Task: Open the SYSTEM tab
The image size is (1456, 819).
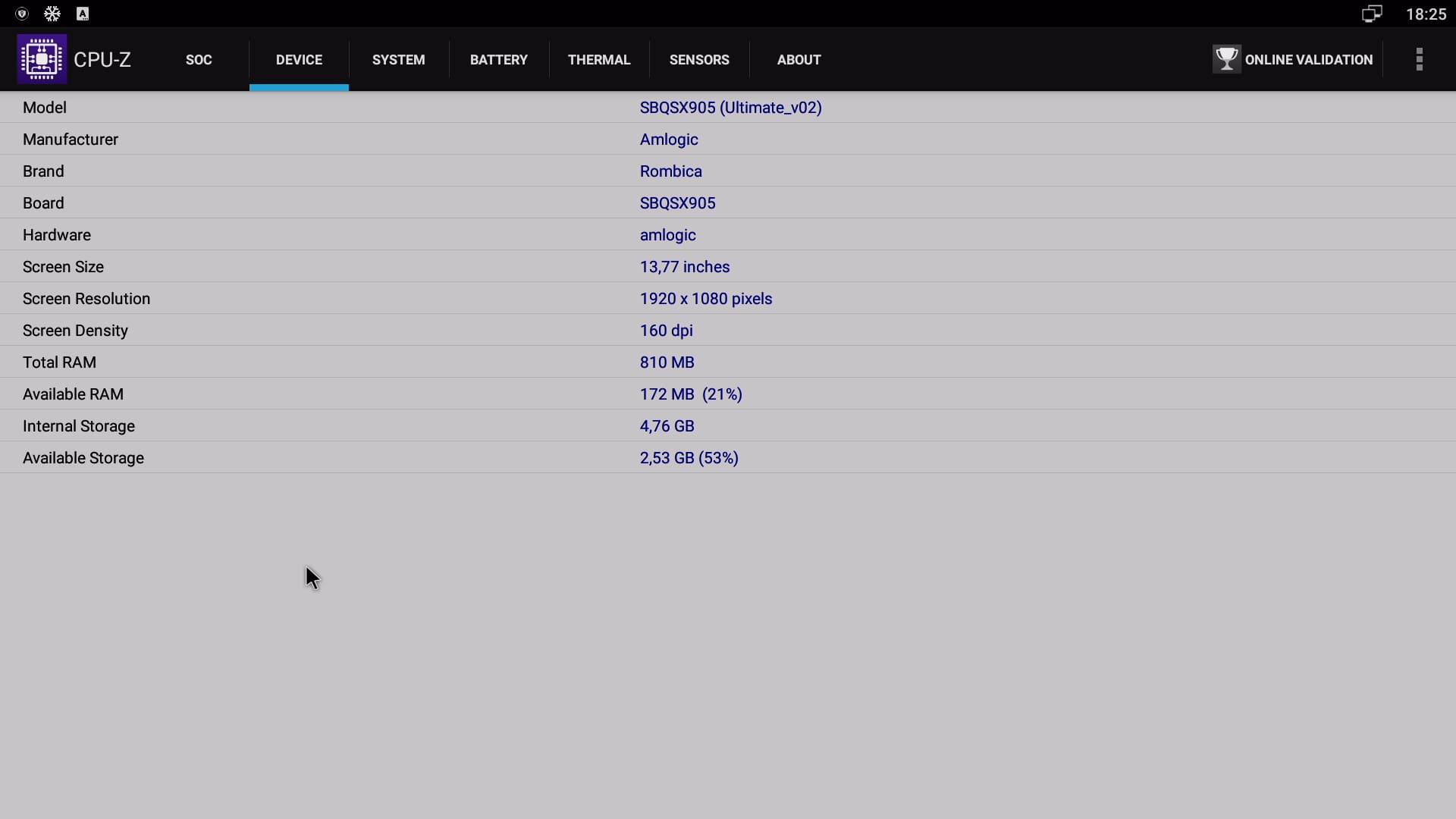Action: [398, 60]
